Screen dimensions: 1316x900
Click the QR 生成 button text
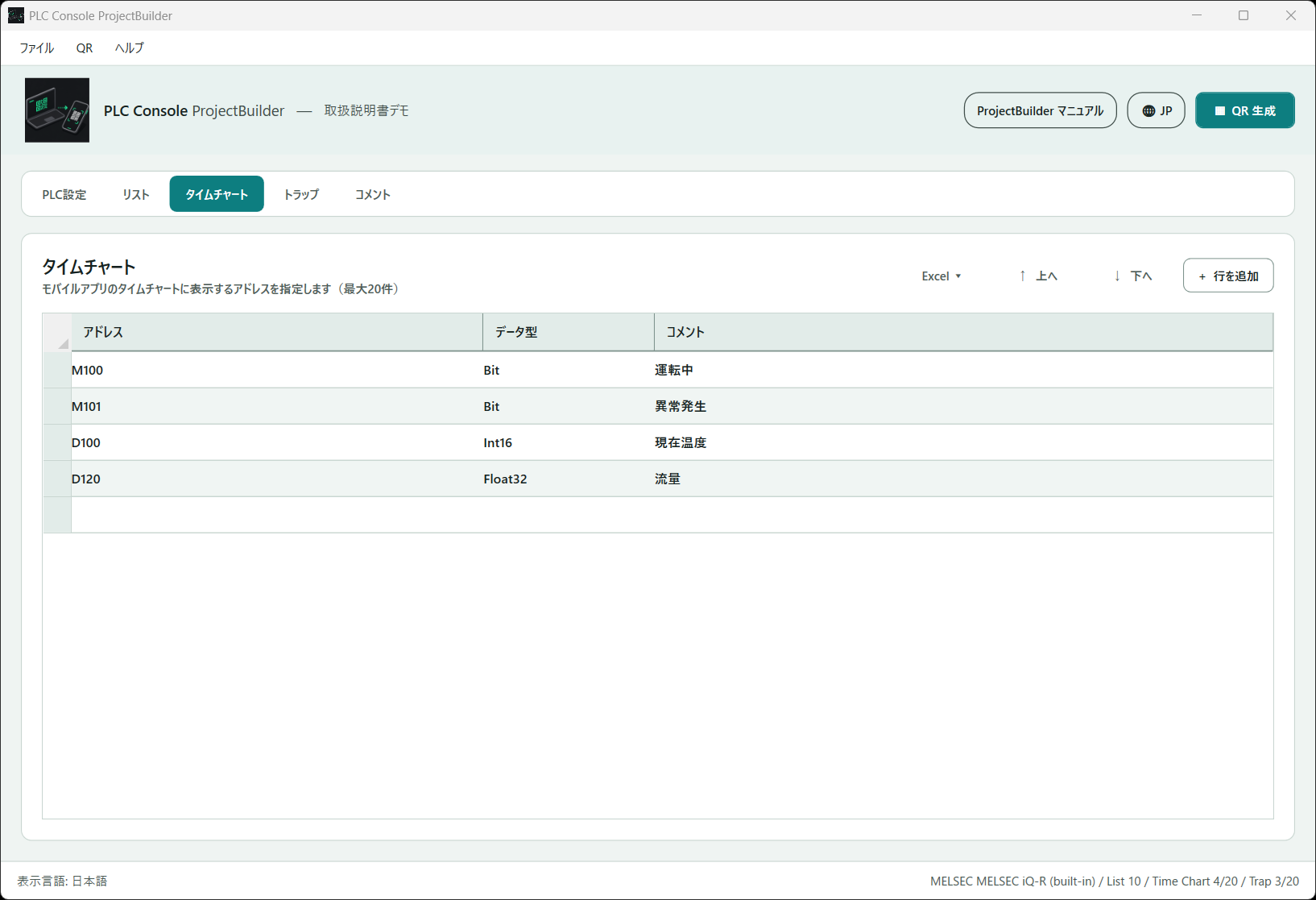click(1254, 111)
